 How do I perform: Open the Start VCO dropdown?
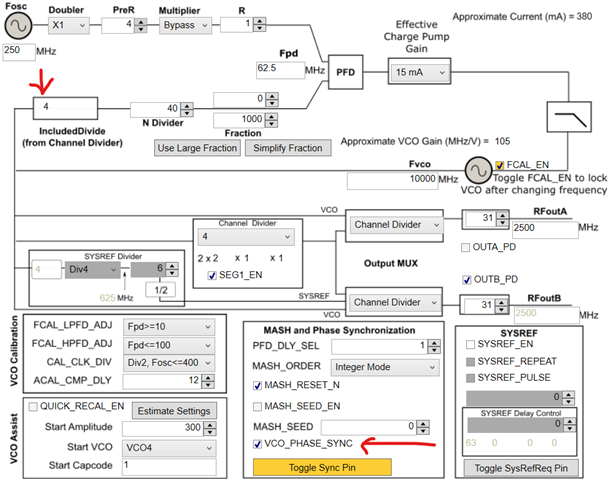[169, 448]
